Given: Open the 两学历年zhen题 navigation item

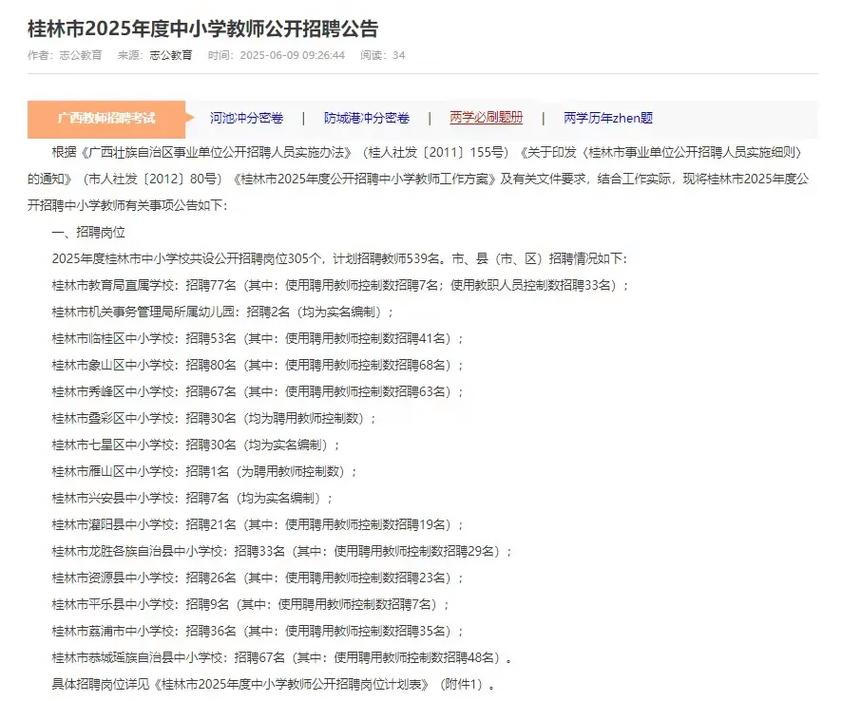Looking at the screenshot, I should pyautogui.click(x=608, y=117).
